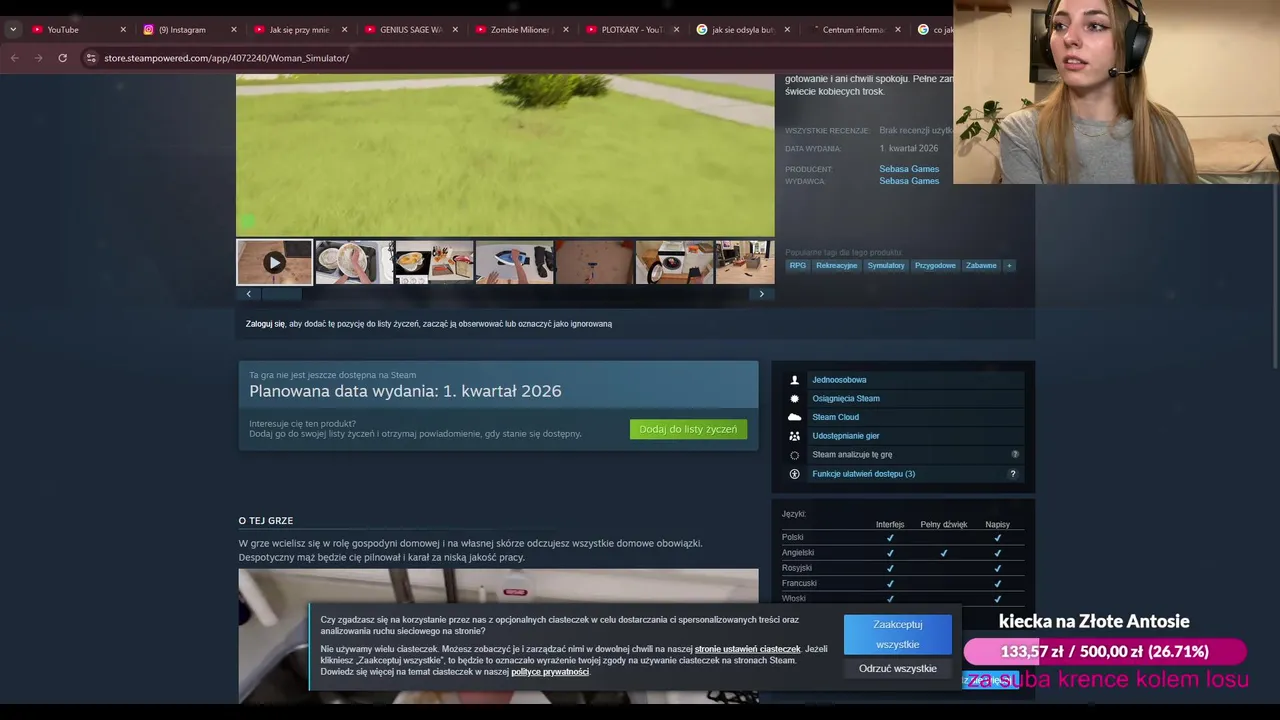
Task: Play the video thumbnail in the media strip
Action: (x=274, y=262)
